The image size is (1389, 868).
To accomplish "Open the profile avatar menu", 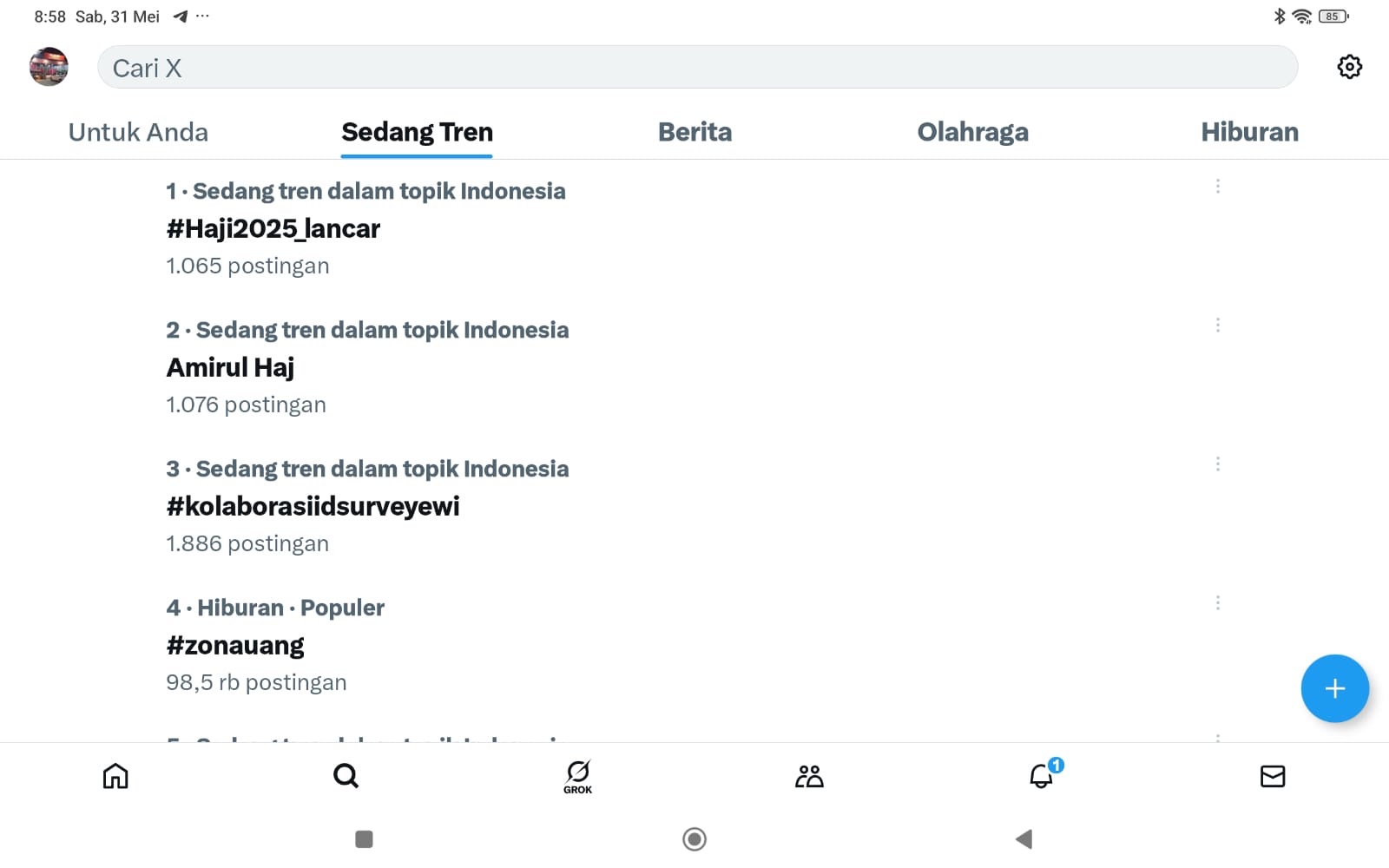I will point(49,67).
